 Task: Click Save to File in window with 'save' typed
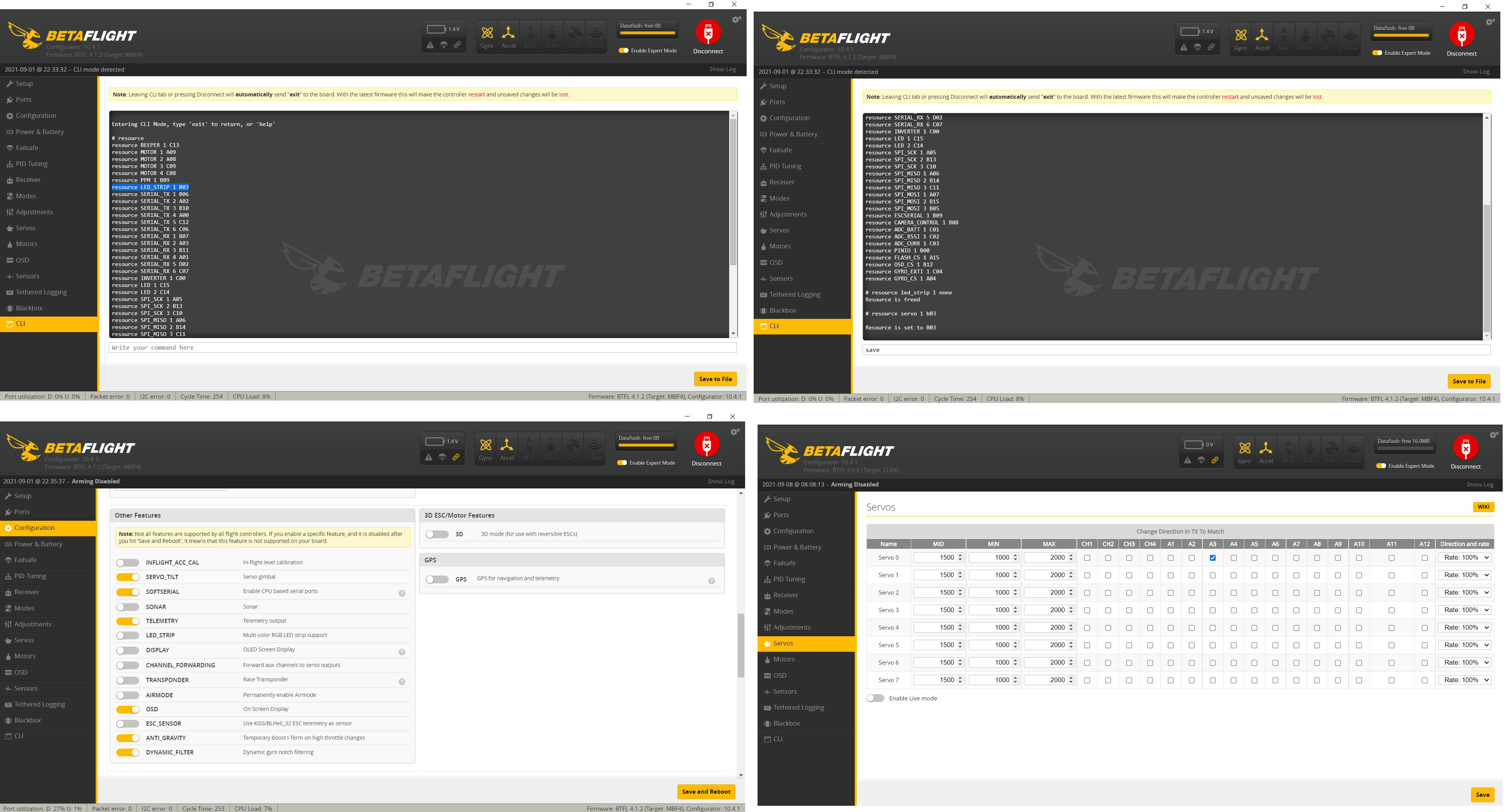point(1469,381)
